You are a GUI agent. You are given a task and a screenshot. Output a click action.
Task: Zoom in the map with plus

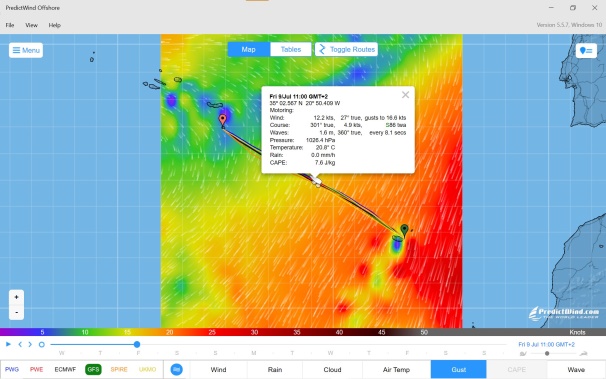point(16,297)
